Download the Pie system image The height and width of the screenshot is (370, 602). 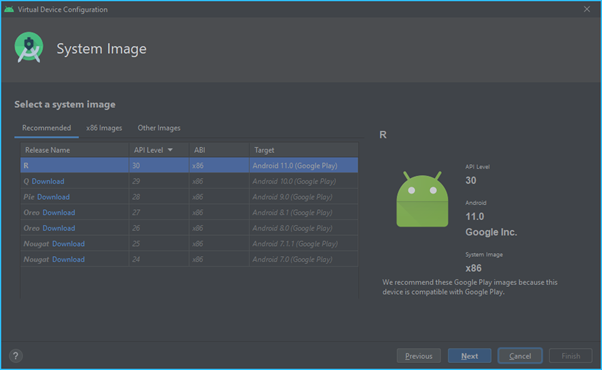[53, 197]
